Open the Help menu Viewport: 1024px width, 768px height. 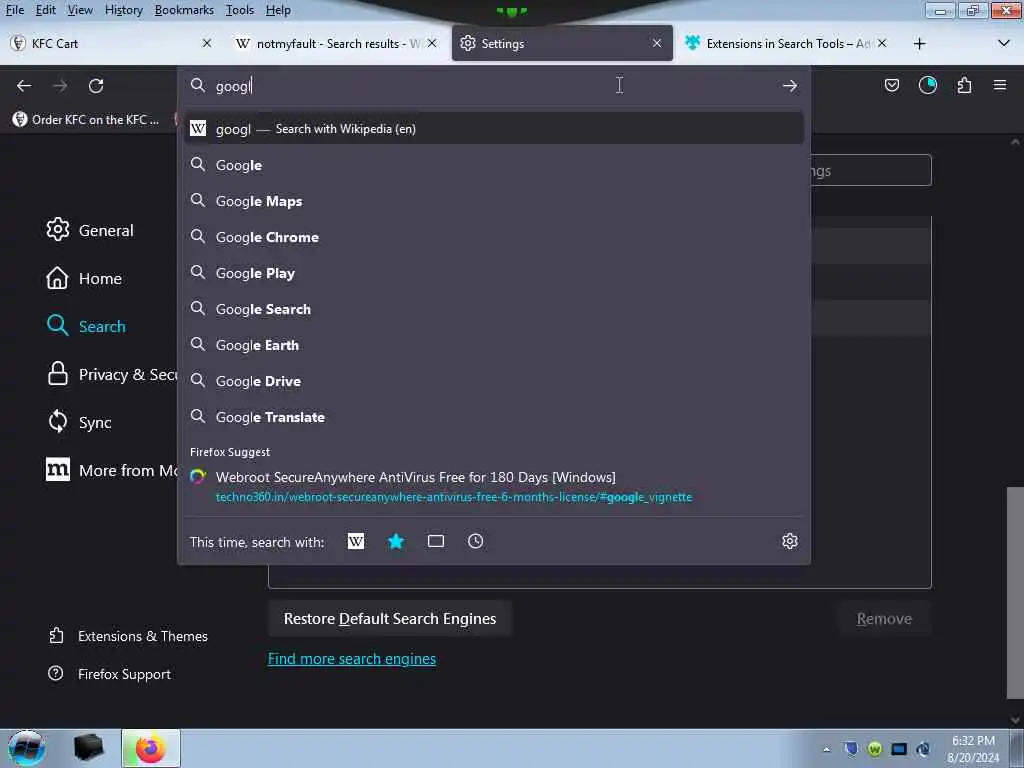point(278,10)
